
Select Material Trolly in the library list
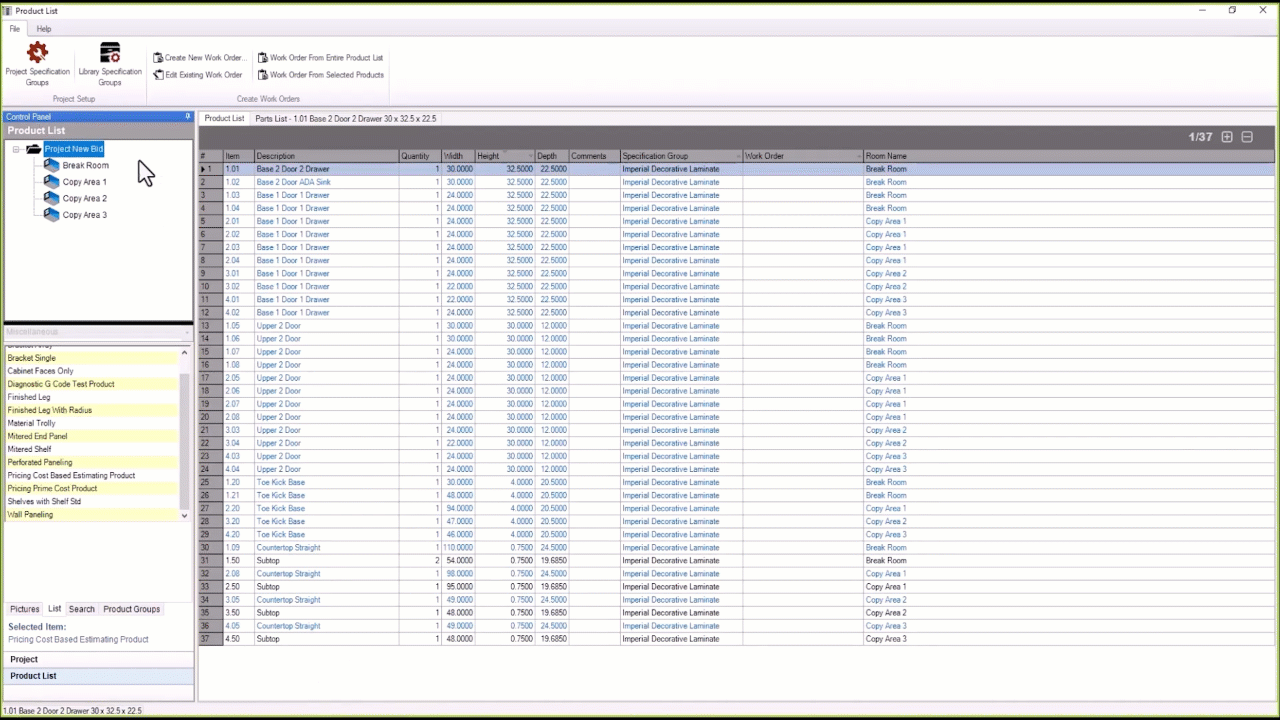coord(92,423)
